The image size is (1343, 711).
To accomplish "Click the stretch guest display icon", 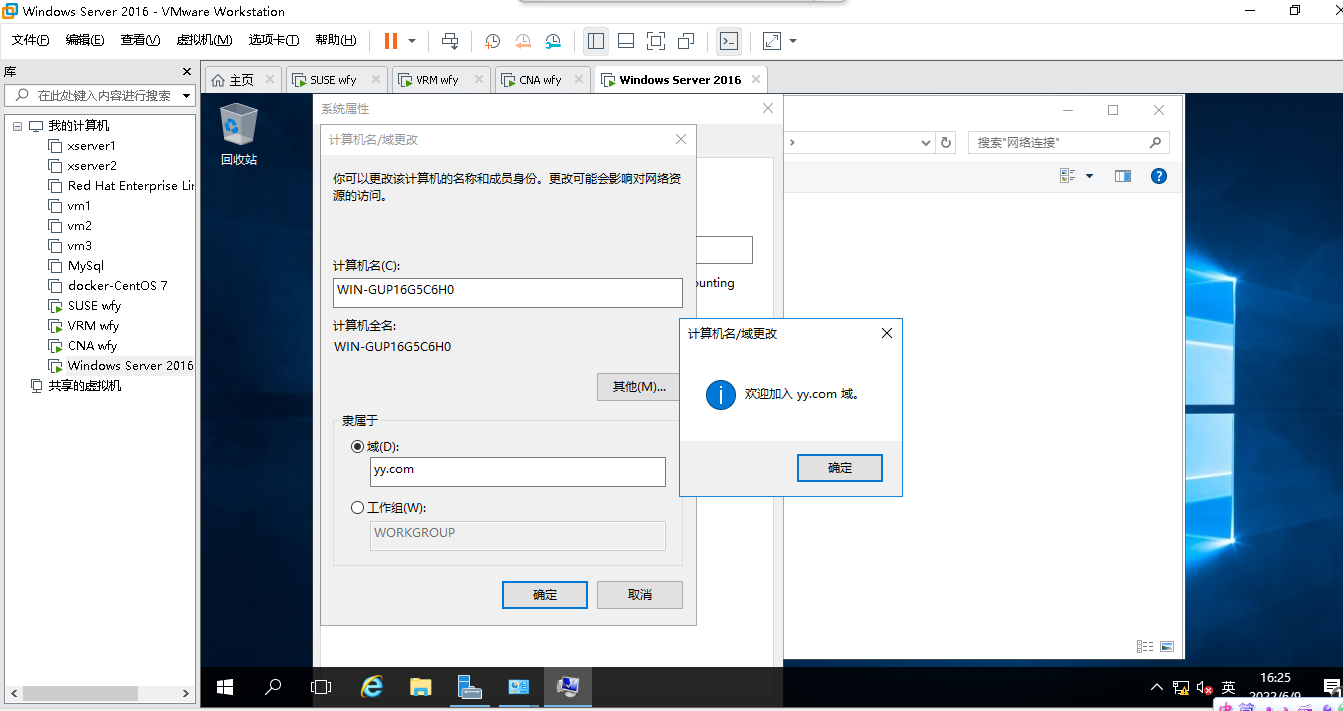I will click(x=772, y=41).
